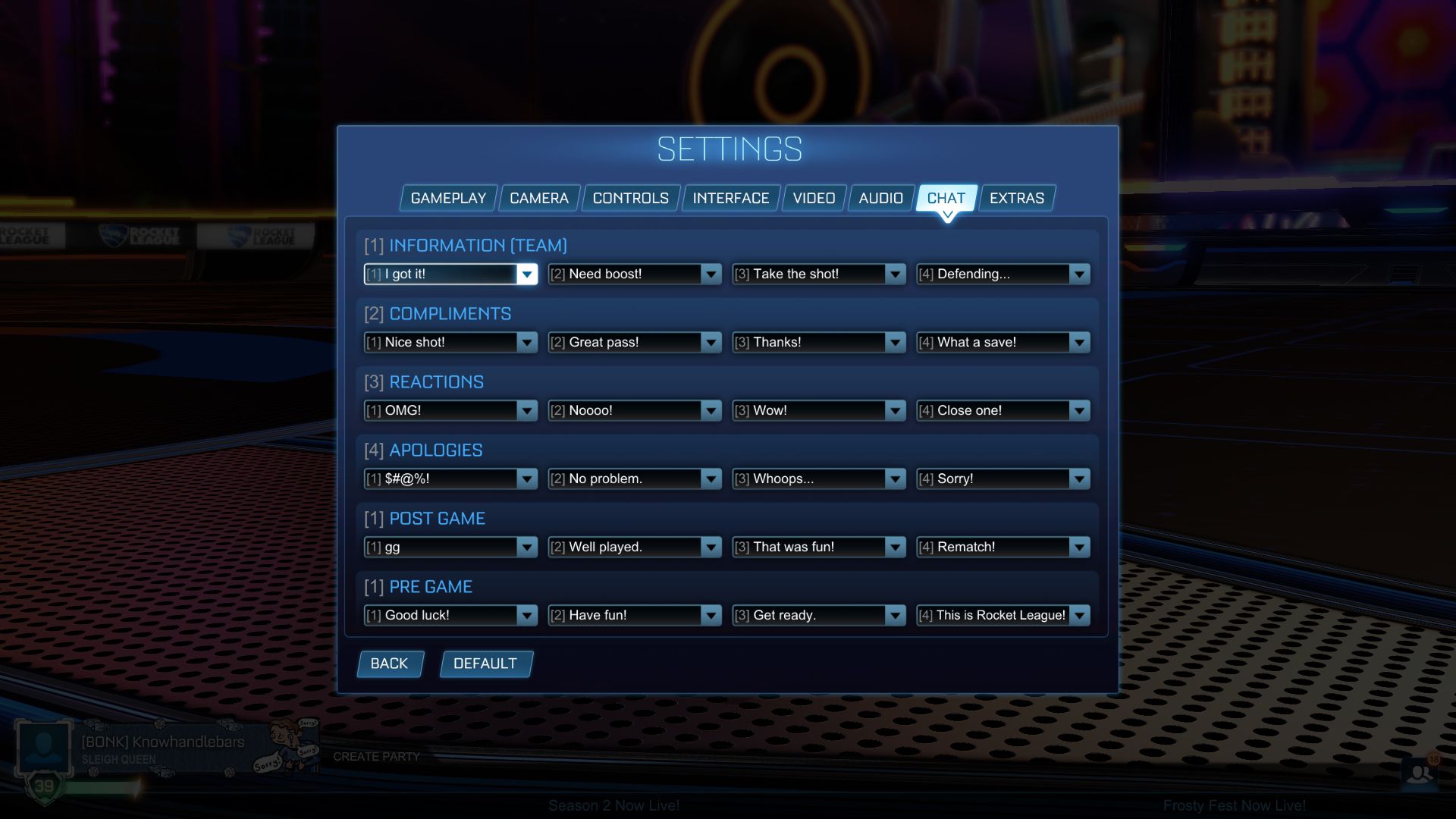Select Apologies slot 1 quick chat icon
The width and height of the screenshot is (1456, 819).
pyautogui.click(x=527, y=478)
